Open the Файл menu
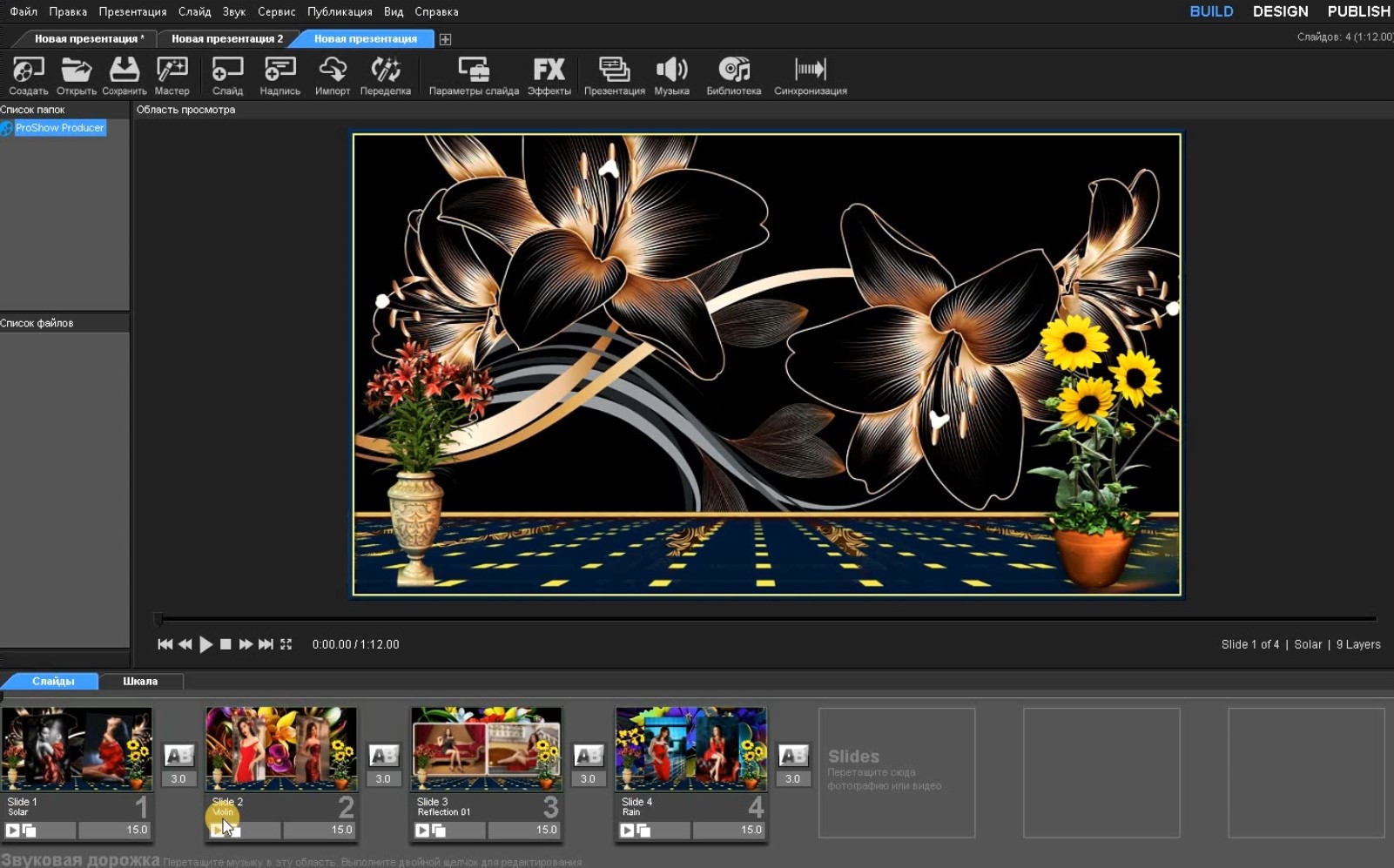 (x=24, y=11)
